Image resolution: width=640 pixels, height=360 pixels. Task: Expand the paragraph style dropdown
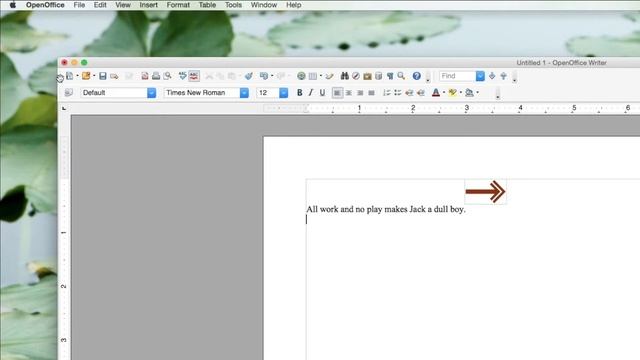click(x=151, y=93)
